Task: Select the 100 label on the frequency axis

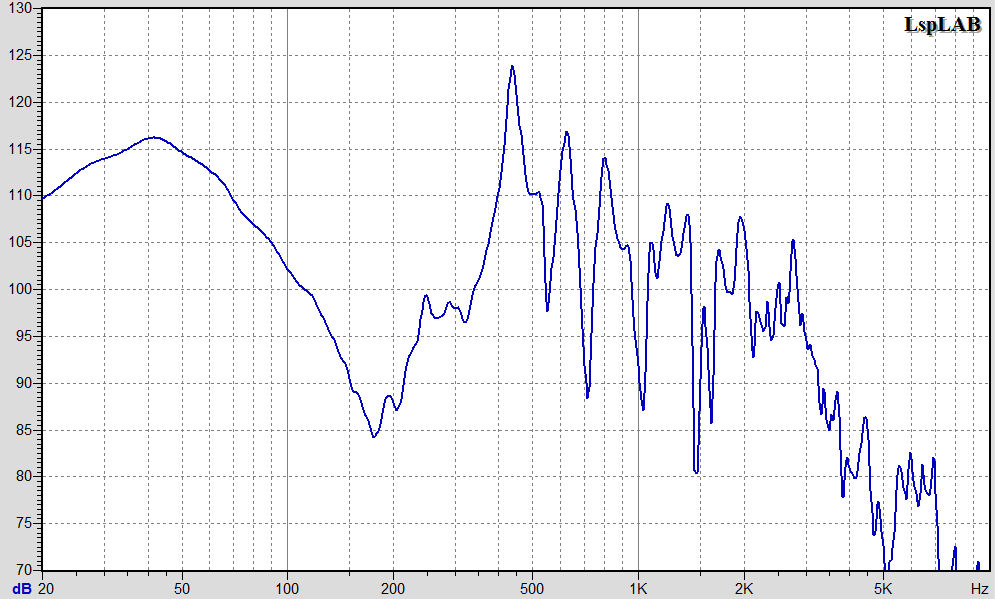Action: pos(287,589)
